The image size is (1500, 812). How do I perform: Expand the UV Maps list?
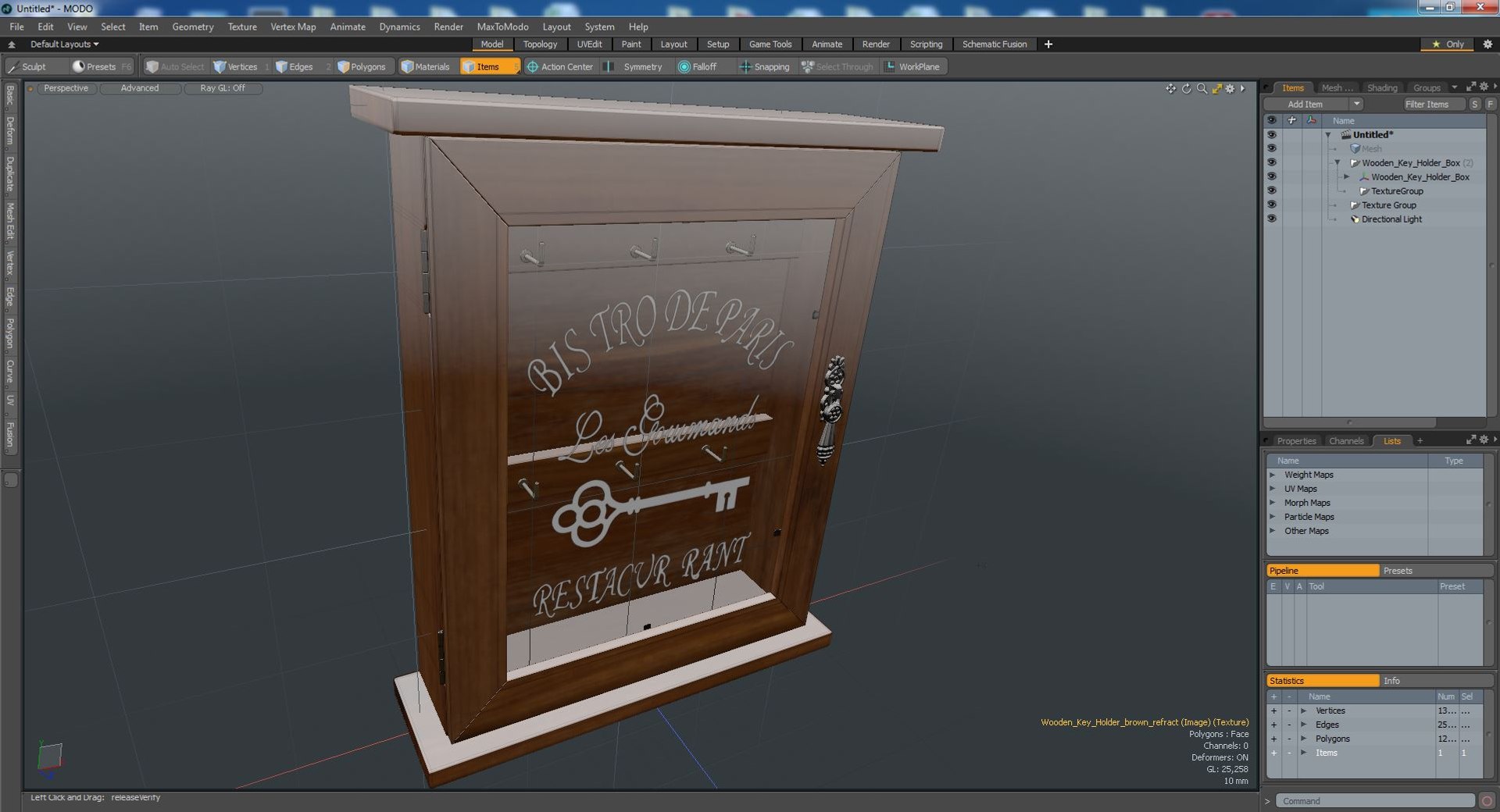[1273, 489]
